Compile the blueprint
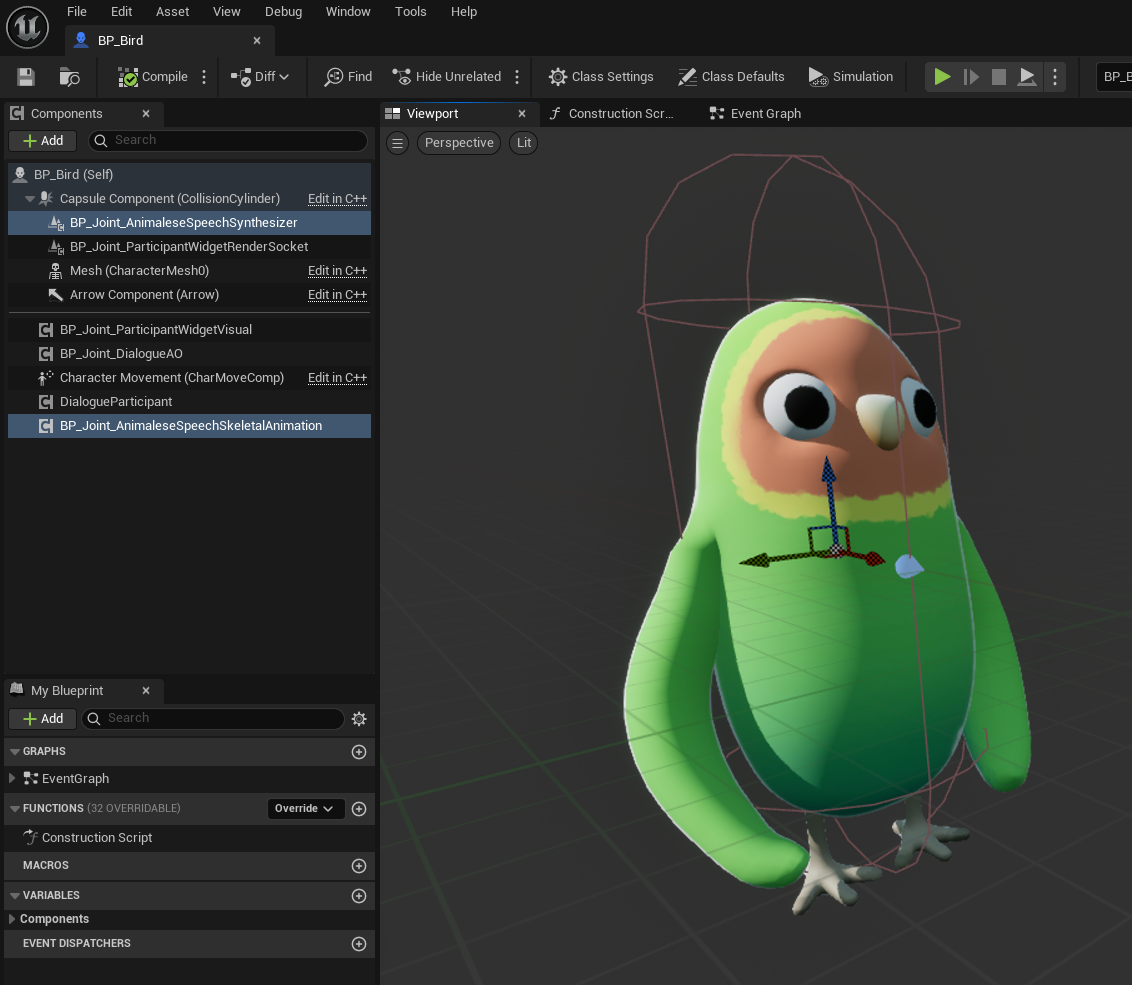The height and width of the screenshot is (985, 1132). tap(153, 77)
